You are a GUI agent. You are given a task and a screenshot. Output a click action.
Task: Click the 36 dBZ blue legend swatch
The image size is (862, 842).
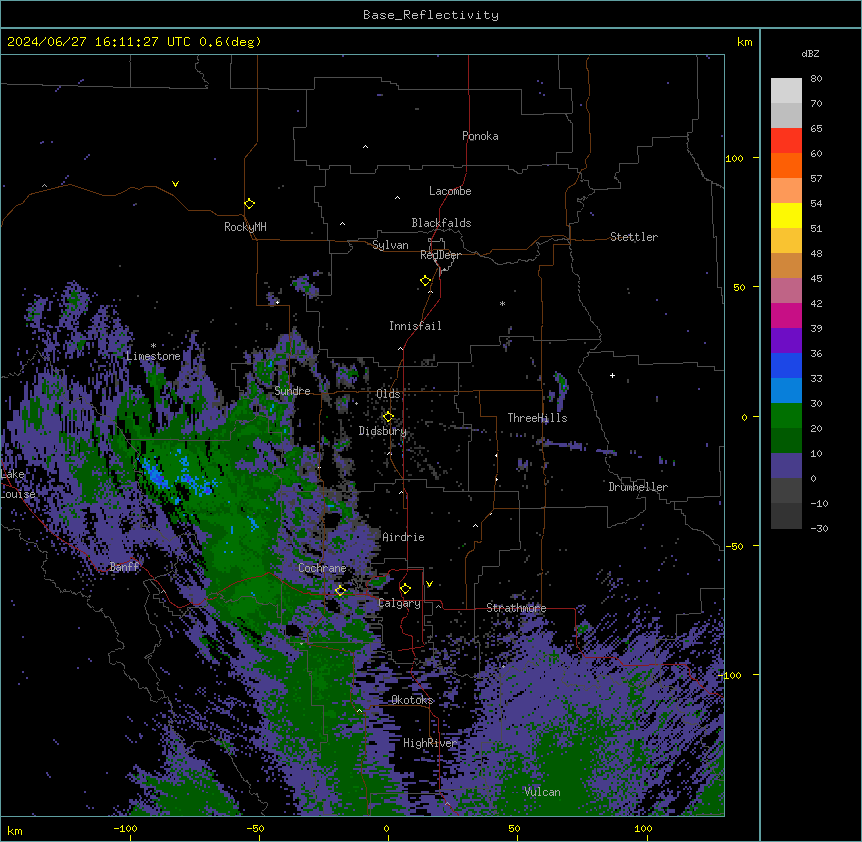[786, 365]
